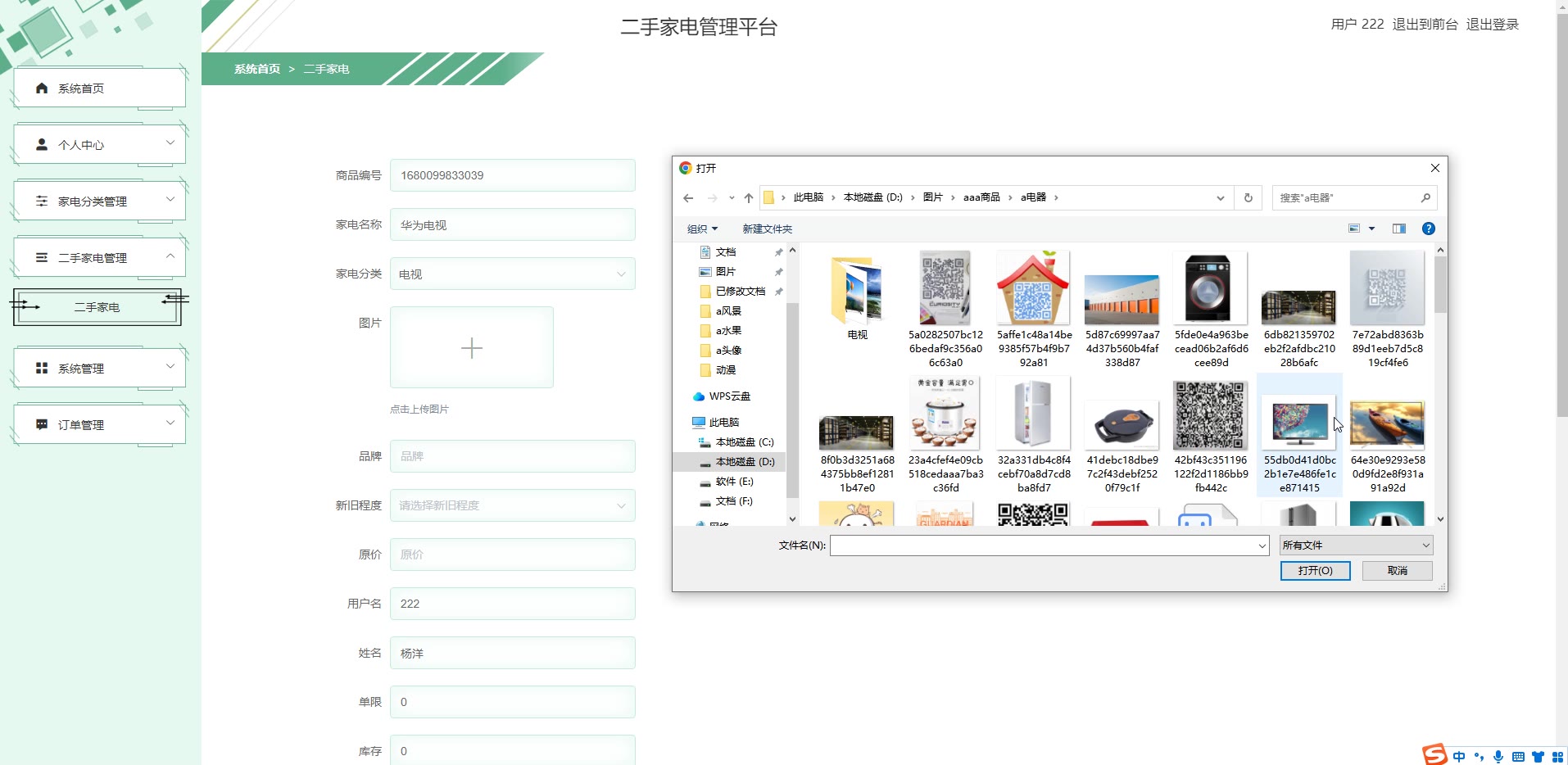Open file dialog help question mark

pos(1428,229)
